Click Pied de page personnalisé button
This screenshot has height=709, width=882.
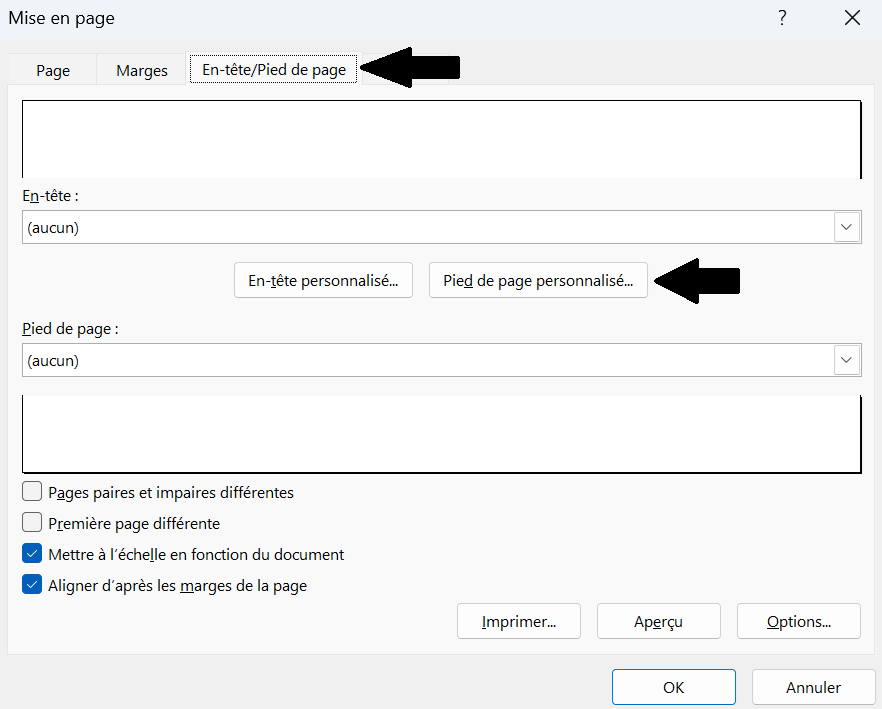pyautogui.click(x=538, y=280)
